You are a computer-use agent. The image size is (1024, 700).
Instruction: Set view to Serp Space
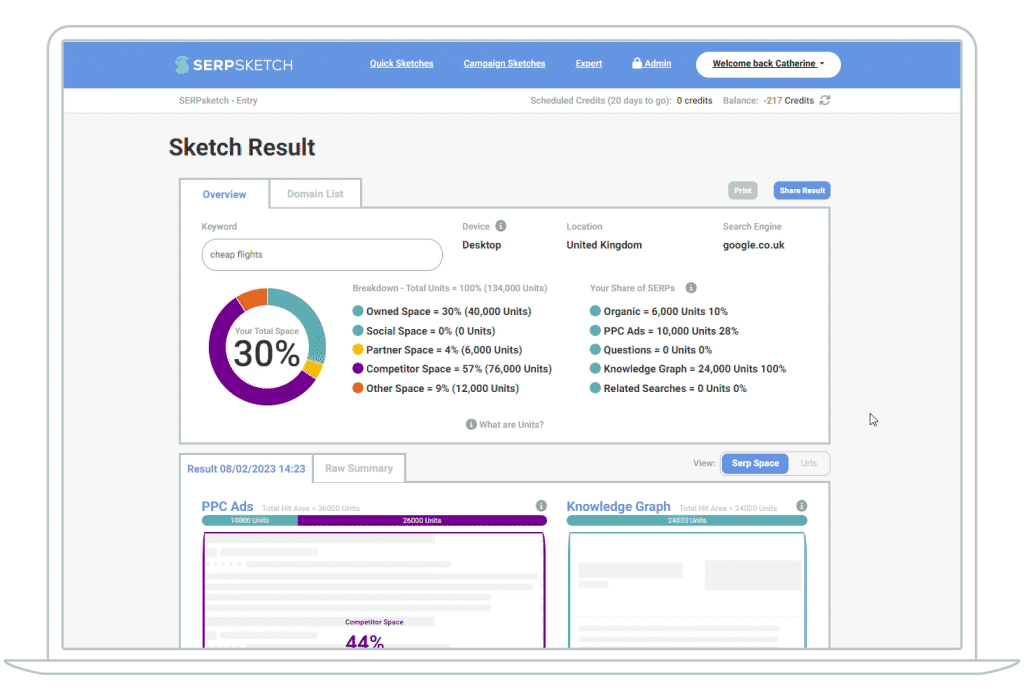coord(755,463)
